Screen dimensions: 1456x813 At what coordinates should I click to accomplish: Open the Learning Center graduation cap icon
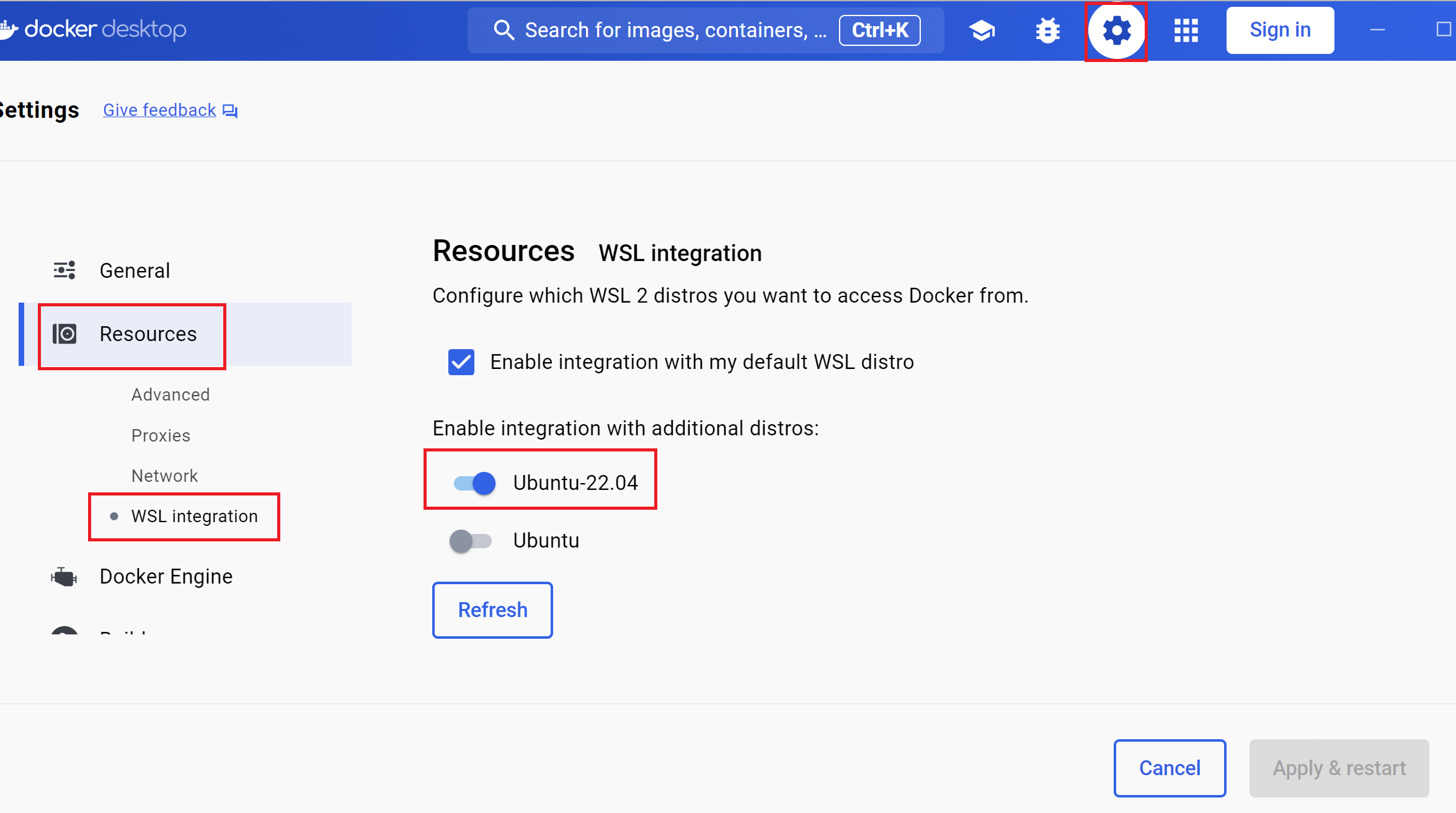pyautogui.click(x=982, y=30)
